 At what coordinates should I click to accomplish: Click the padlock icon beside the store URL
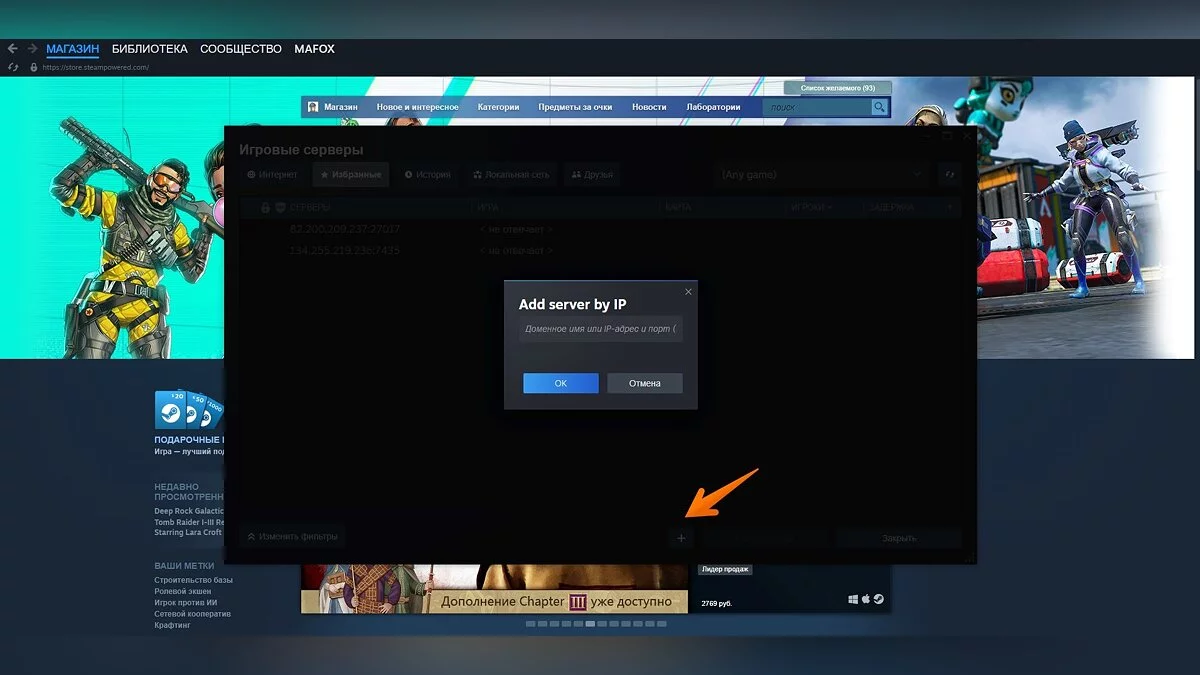coord(34,67)
